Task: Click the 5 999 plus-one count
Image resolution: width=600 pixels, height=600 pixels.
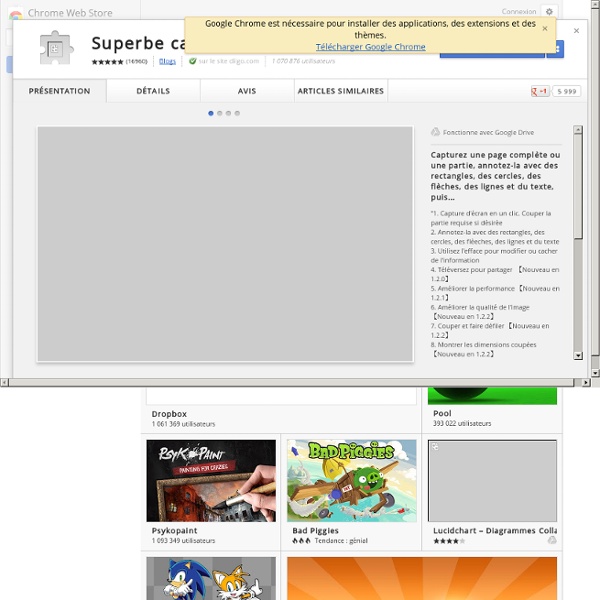Action: [x=567, y=91]
